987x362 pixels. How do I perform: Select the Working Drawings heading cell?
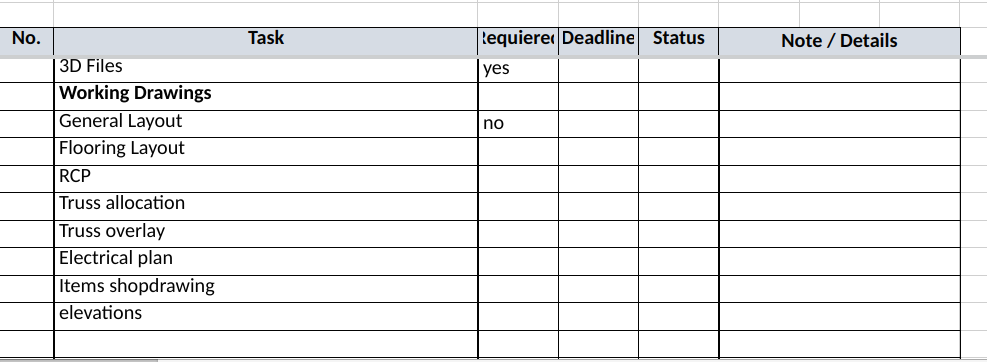click(x=266, y=96)
